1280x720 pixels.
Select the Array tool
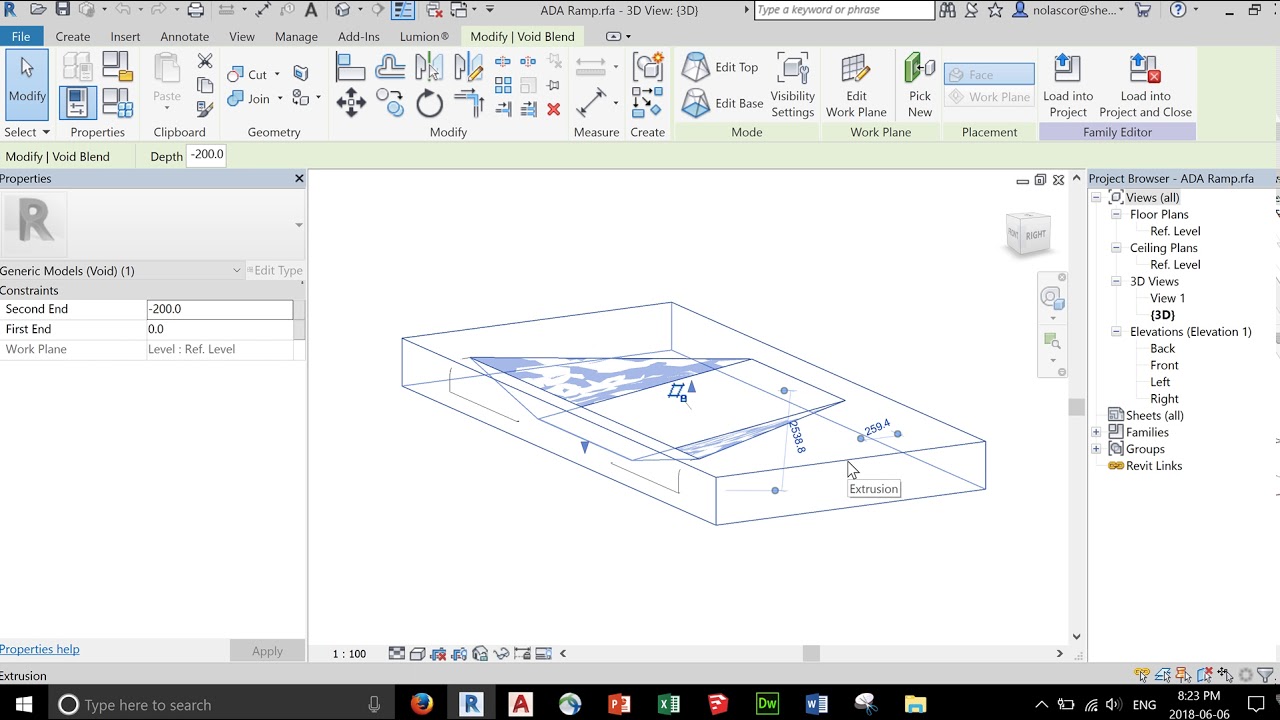(503, 85)
